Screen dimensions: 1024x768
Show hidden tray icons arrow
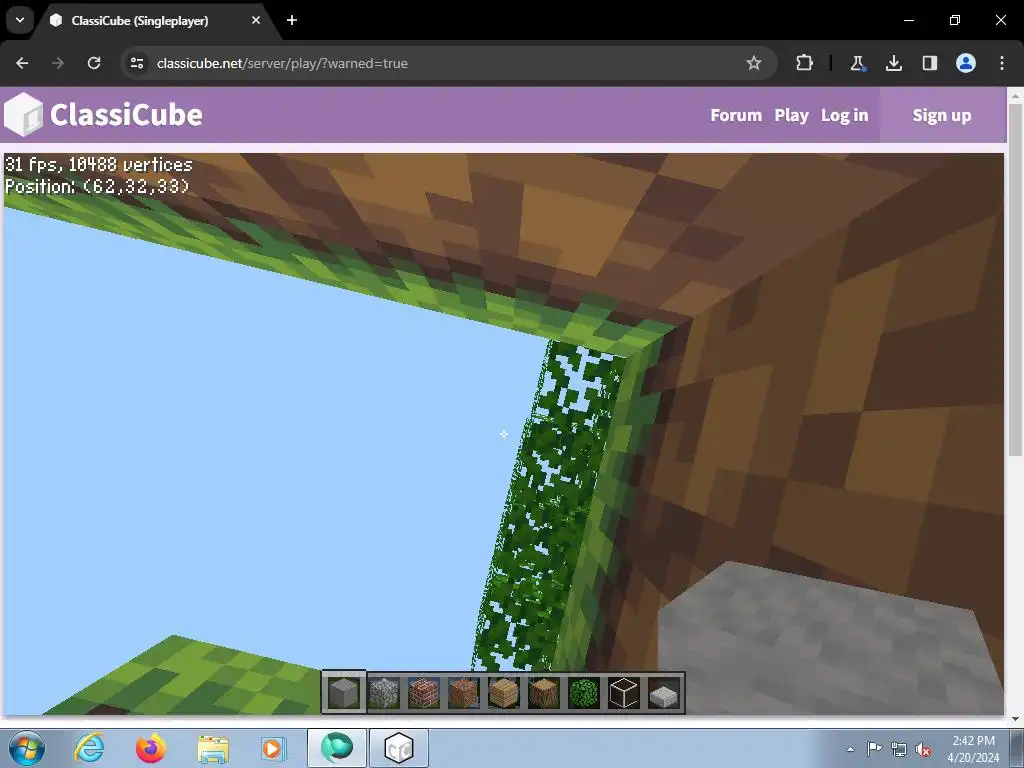tap(850, 749)
